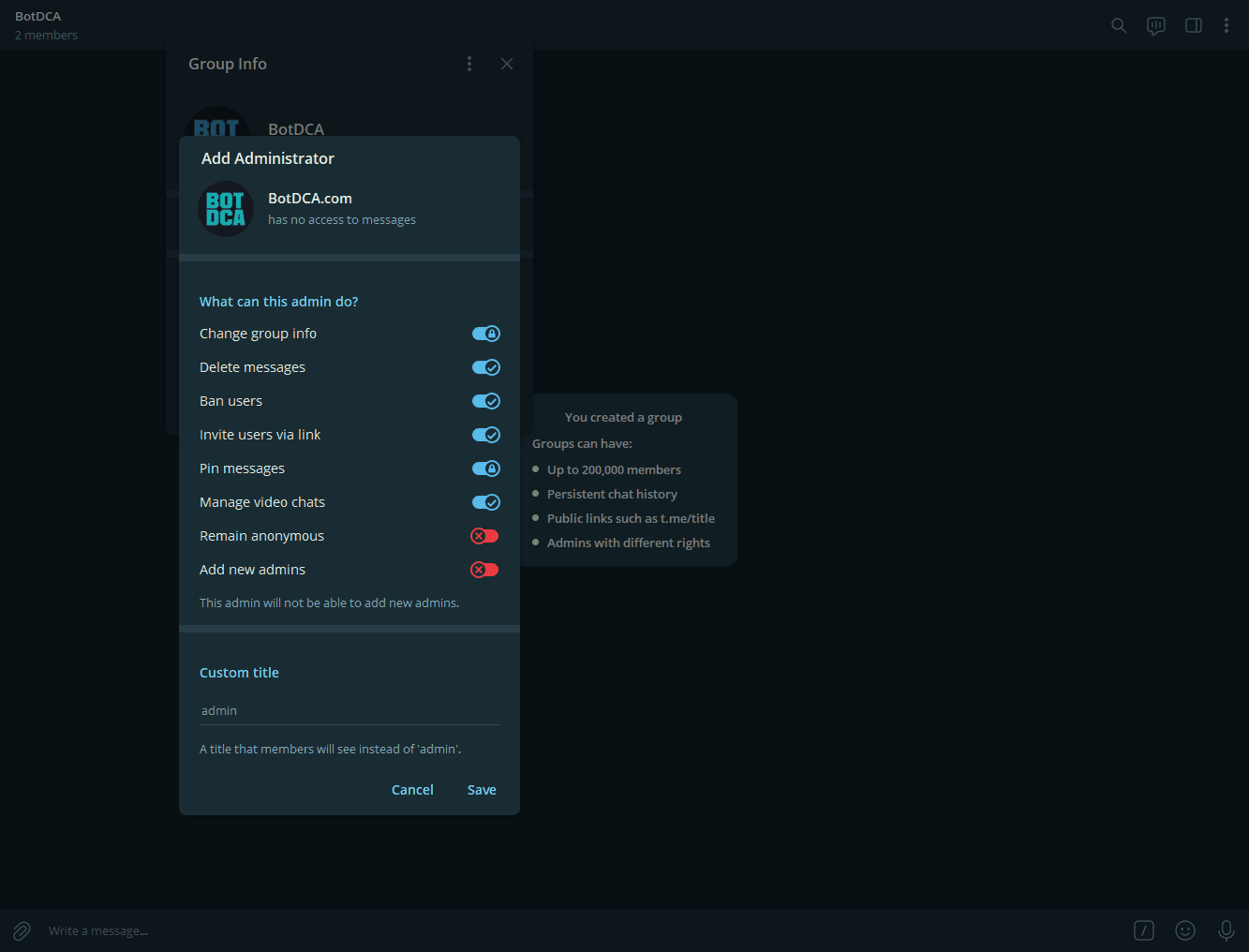Click Save to add administrator
The width and height of the screenshot is (1249, 952).
click(482, 790)
